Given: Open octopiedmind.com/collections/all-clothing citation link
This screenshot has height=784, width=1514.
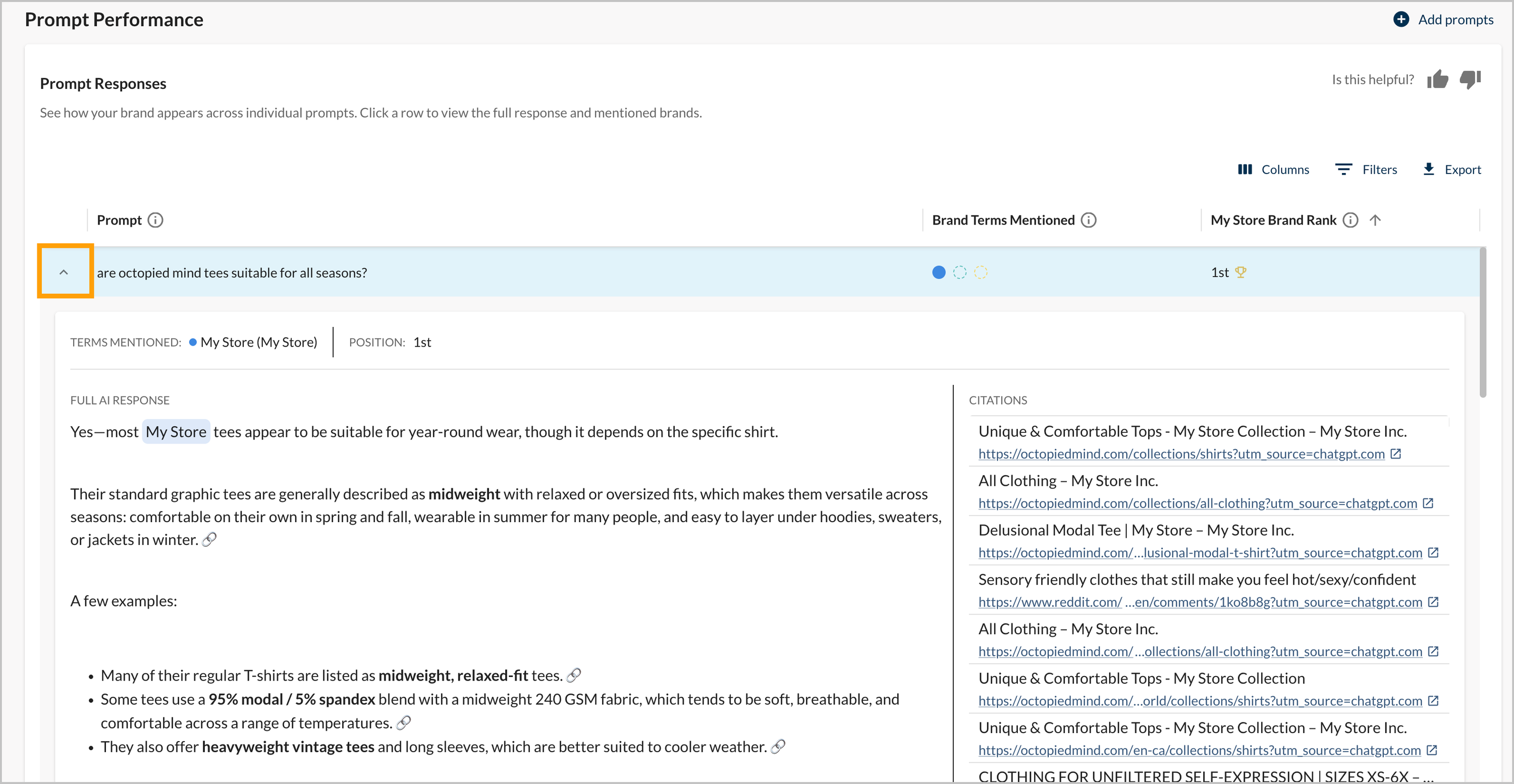Looking at the screenshot, I should (x=1198, y=503).
